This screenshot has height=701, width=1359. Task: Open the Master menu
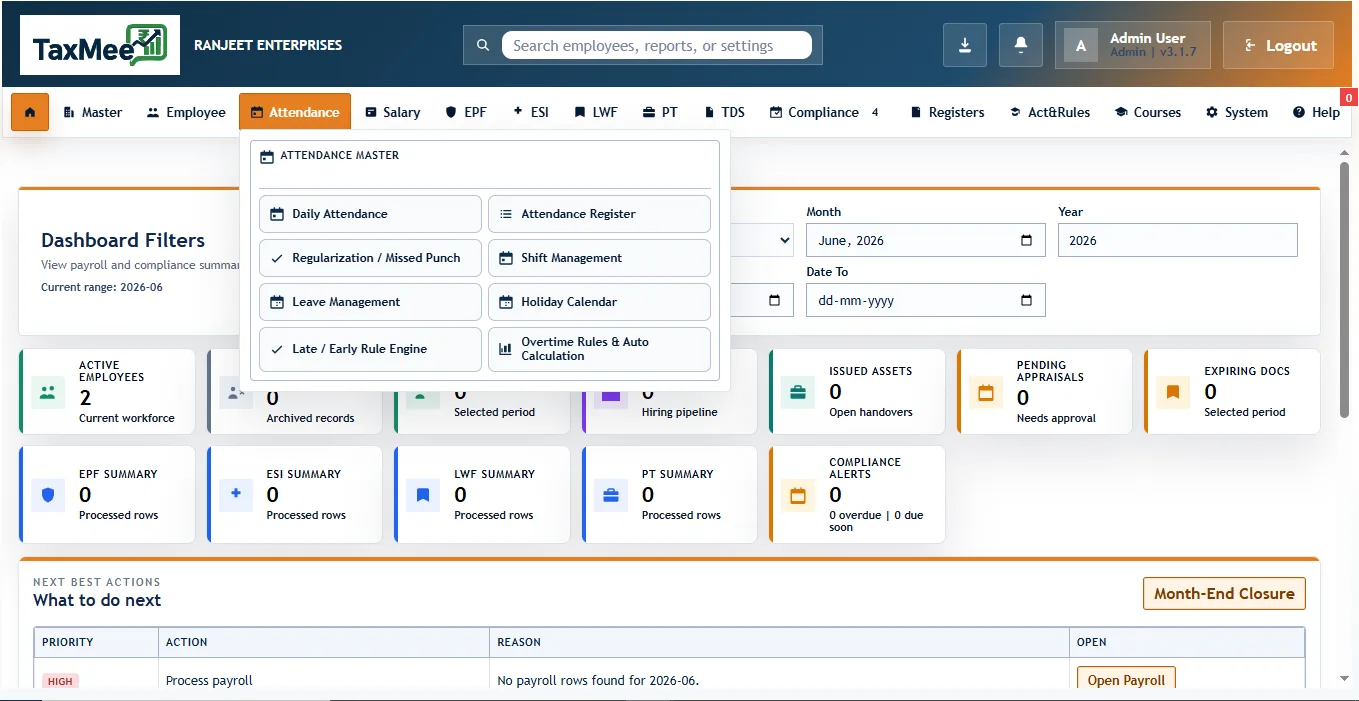coord(93,112)
